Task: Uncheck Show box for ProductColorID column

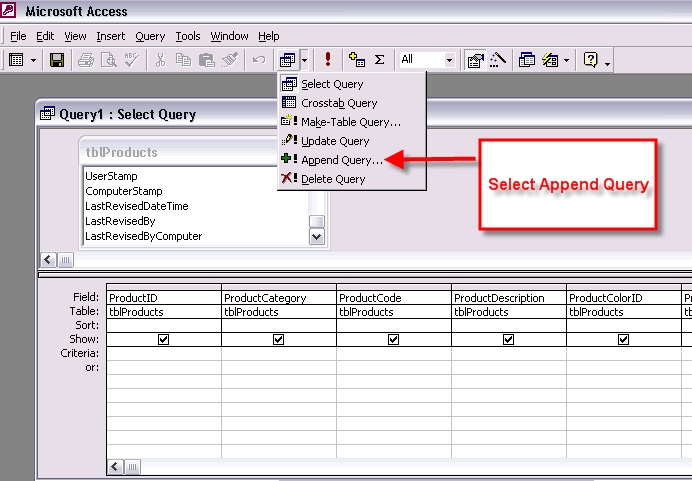Action: point(624,339)
